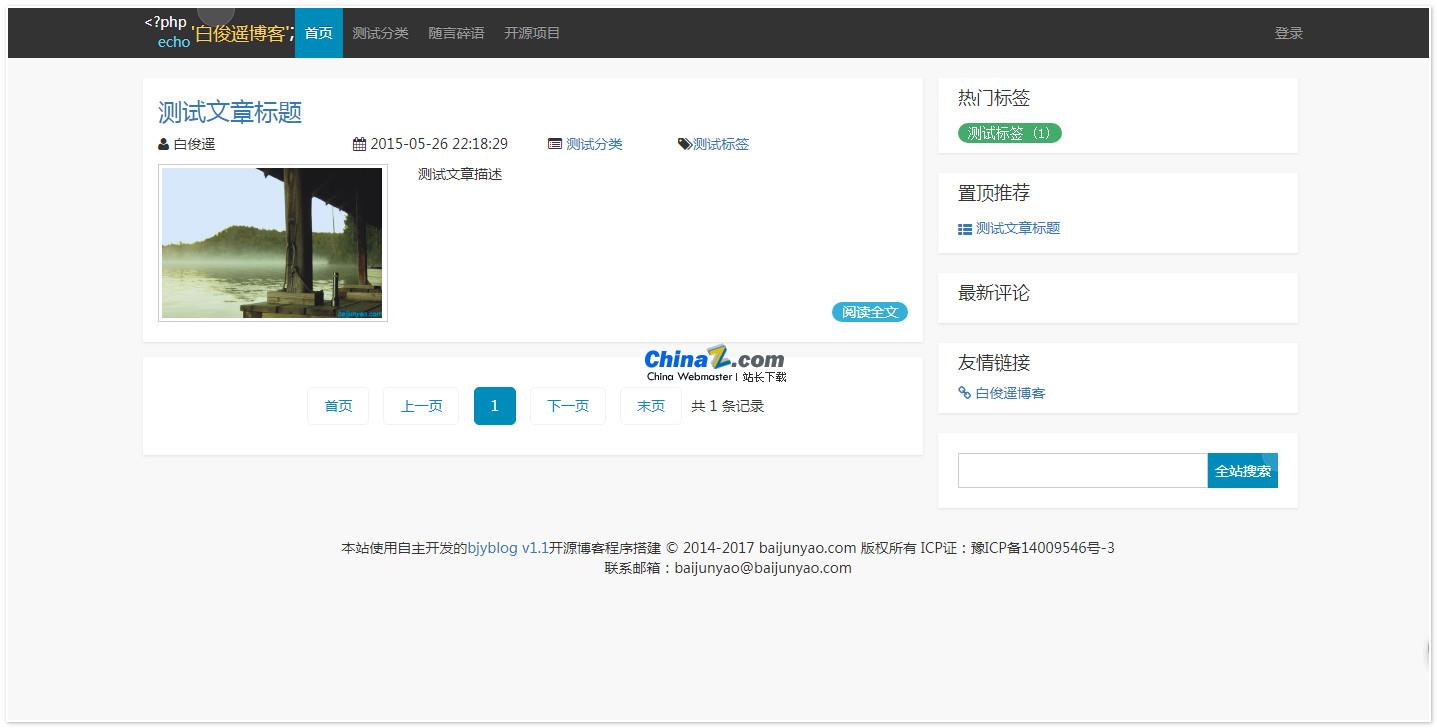
Task: Switch to the 开源项目 section
Action: [x=531, y=32]
